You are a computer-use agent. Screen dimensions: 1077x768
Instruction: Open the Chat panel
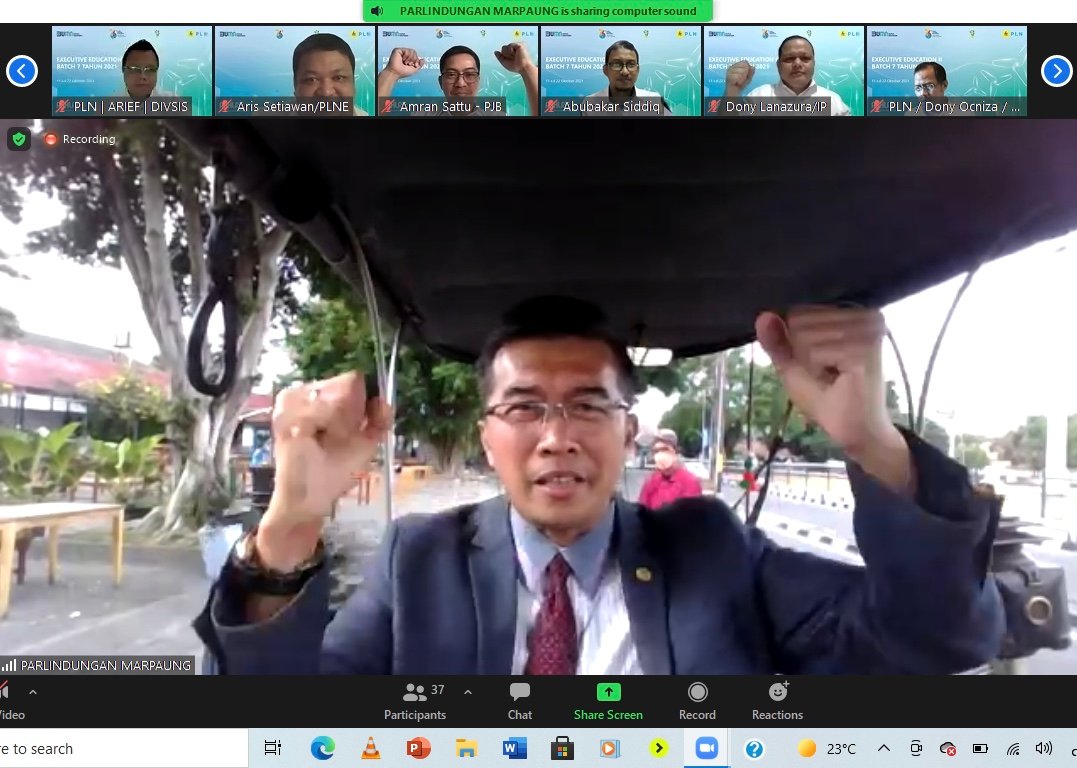(x=519, y=700)
